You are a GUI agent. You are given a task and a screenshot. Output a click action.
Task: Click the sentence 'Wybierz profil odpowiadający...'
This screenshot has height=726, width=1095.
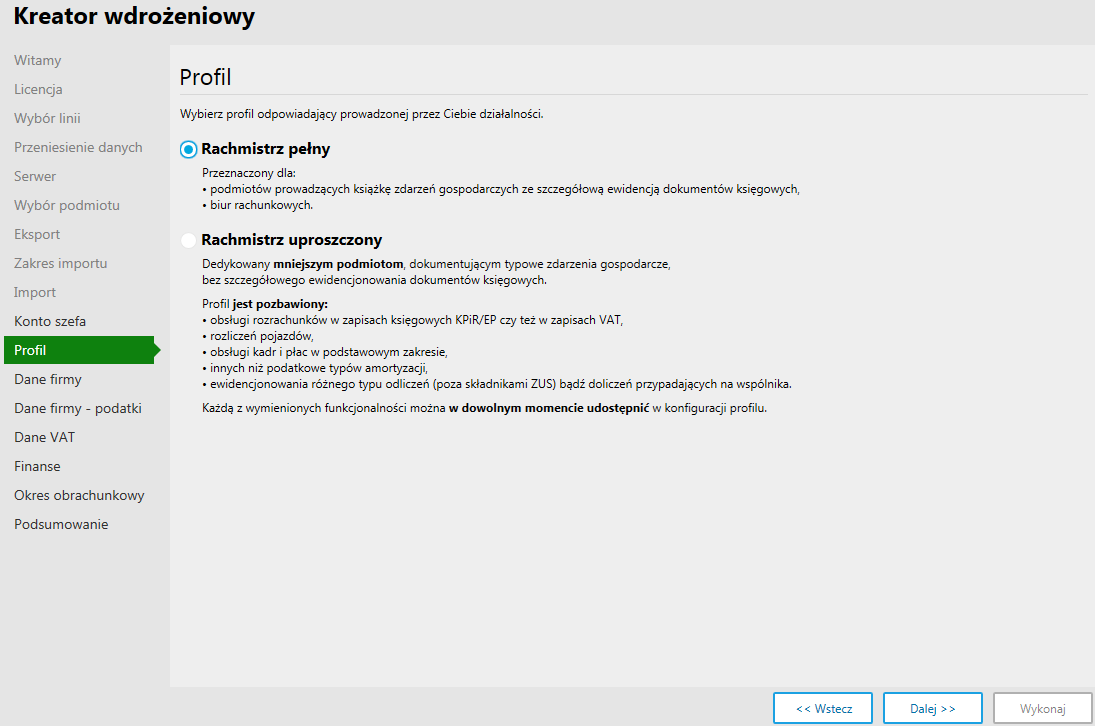(x=362, y=114)
